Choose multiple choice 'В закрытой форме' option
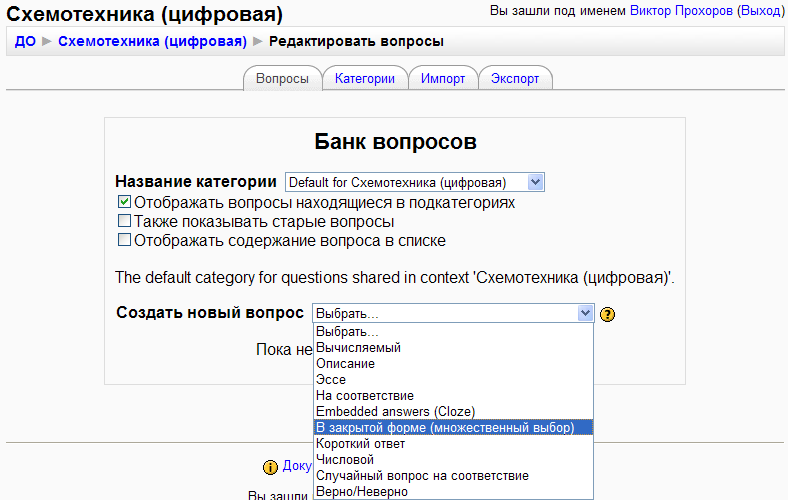 (x=444, y=427)
